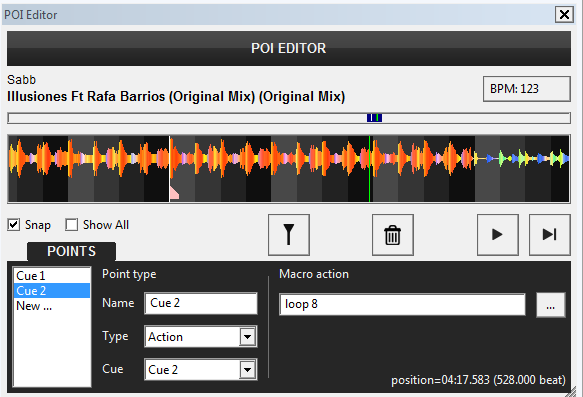
Task: Click the add cue point marker icon
Action: point(289,235)
